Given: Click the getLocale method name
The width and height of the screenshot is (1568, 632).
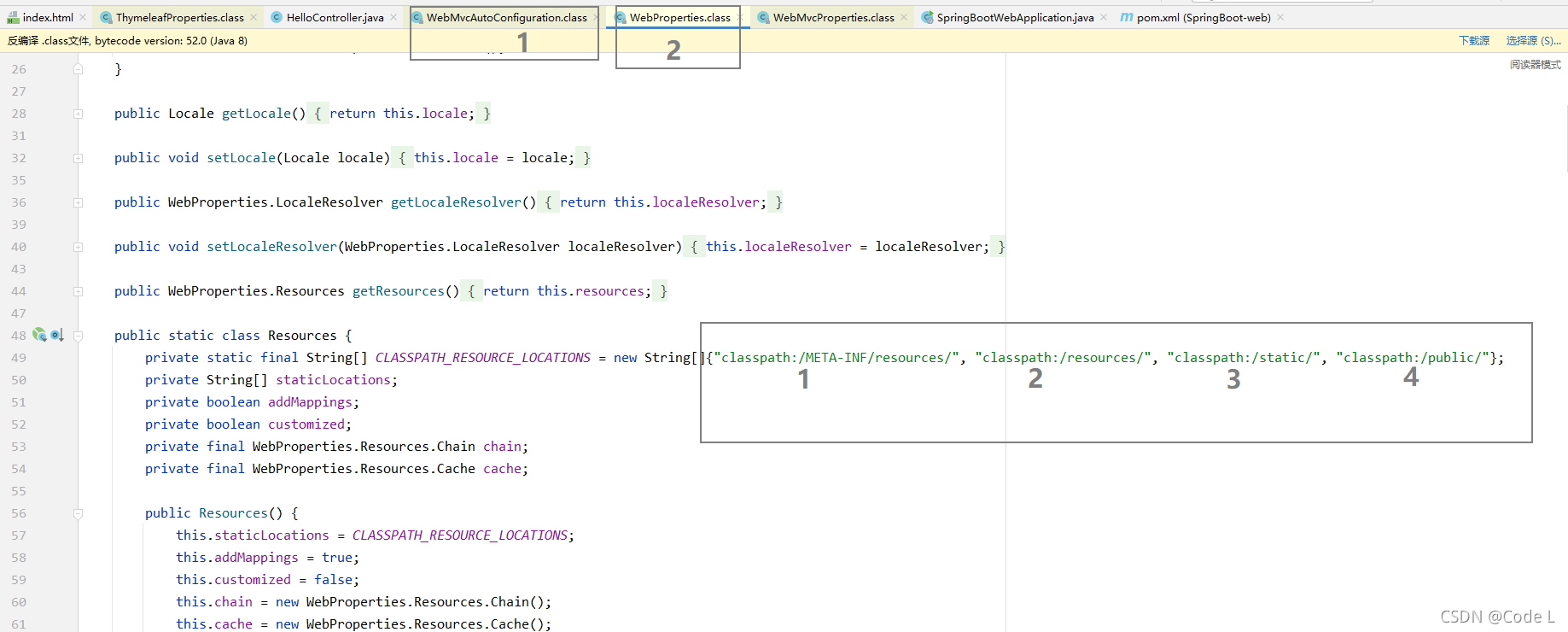Looking at the screenshot, I should [256, 114].
